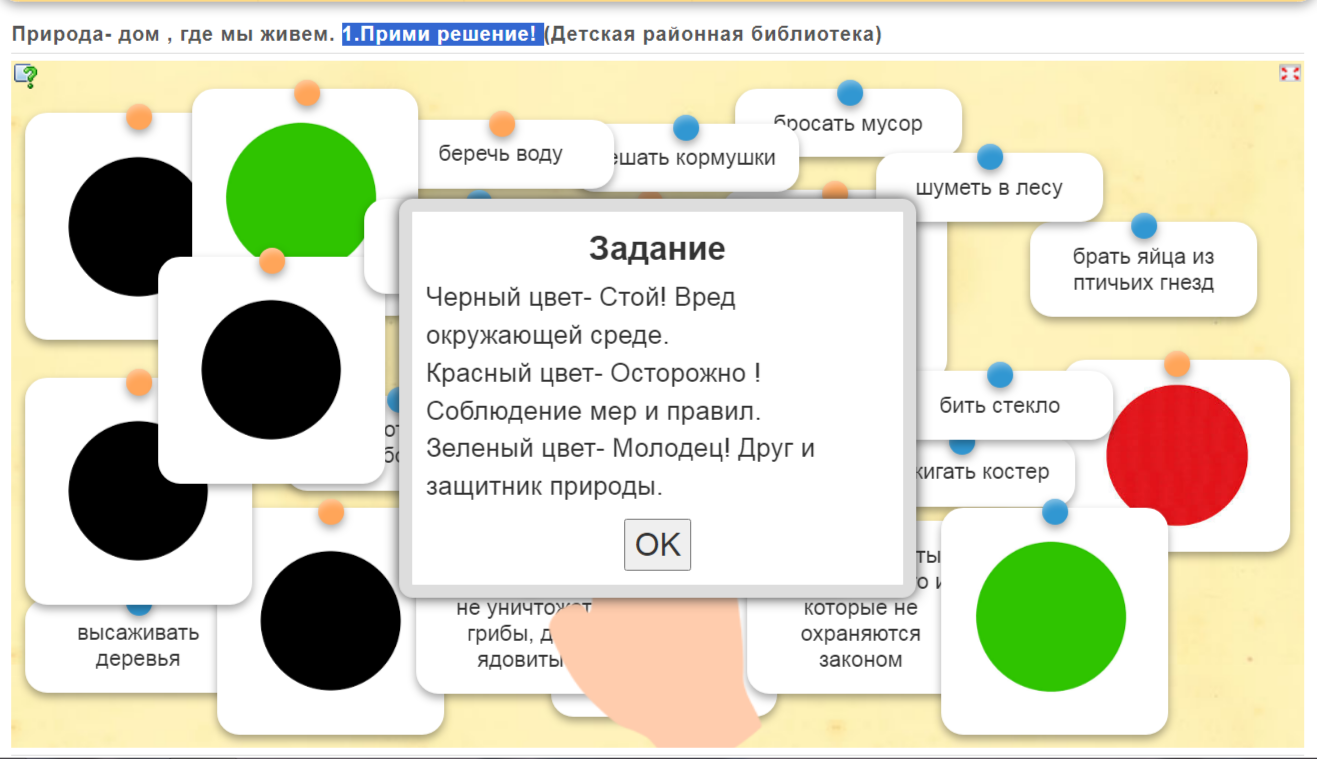This screenshot has height=759, width=1317.
Task: Select the highlighted '1.Прими решение!' title text
Action: 442,35
